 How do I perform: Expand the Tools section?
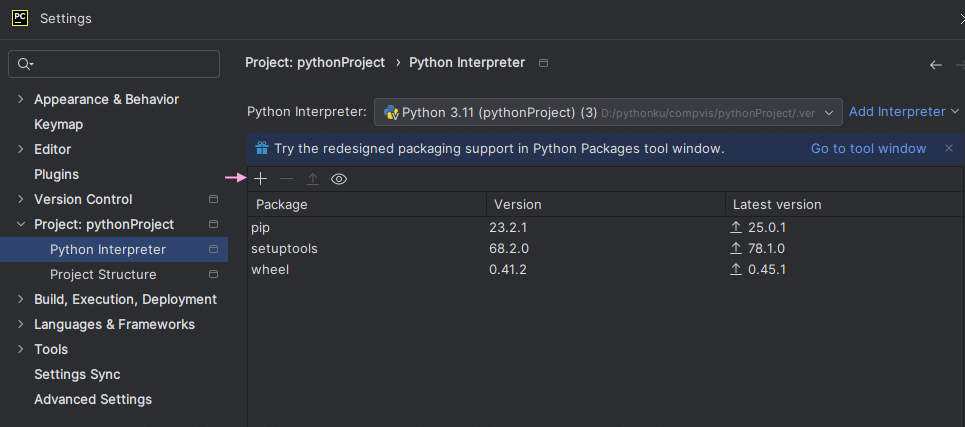pyautogui.click(x=21, y=349)
